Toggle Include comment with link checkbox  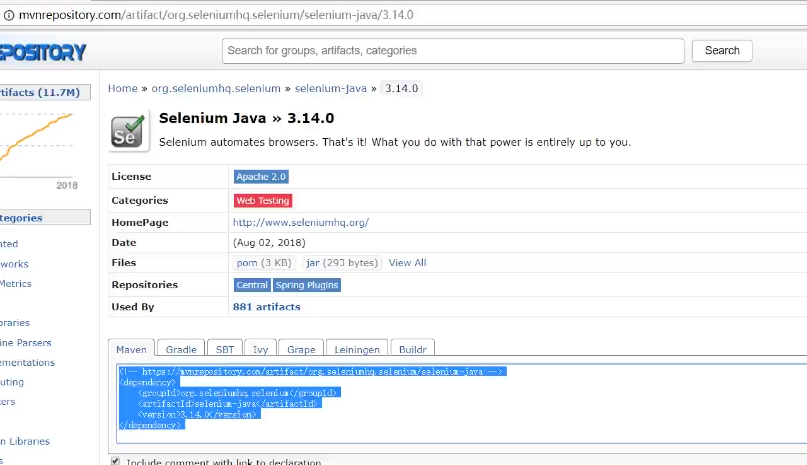pyautogui.click(x=115, y=461)
